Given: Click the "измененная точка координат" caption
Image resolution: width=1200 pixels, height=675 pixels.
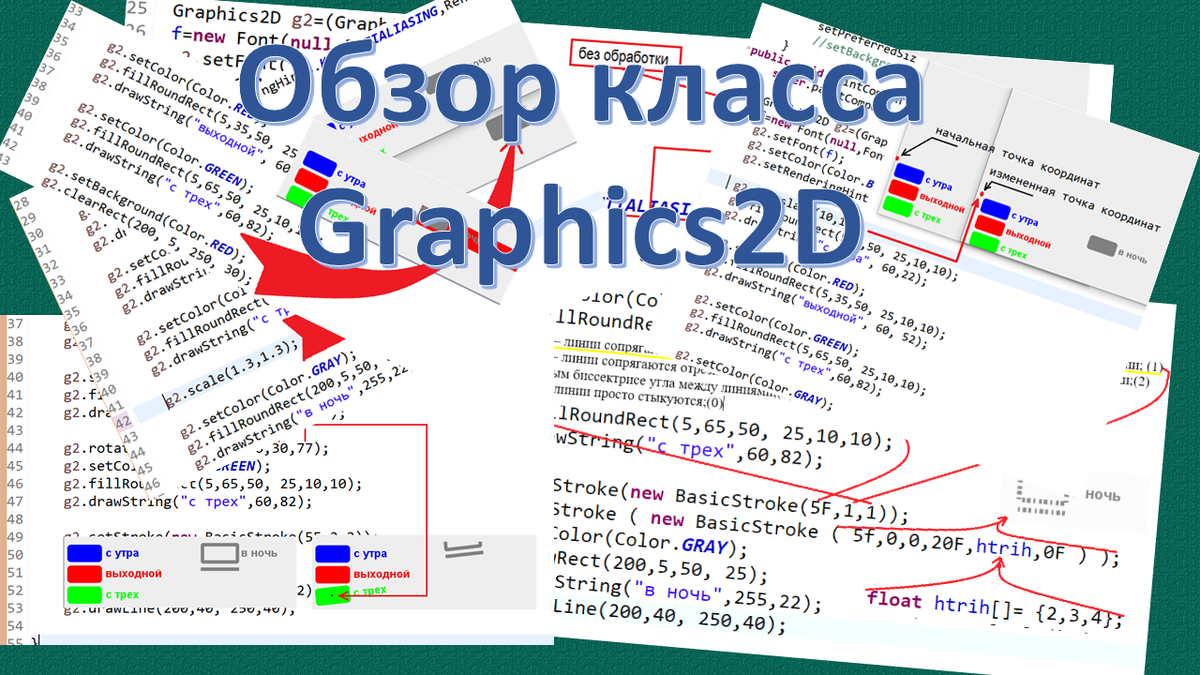Looking at the screenshot, I should point(1075,200).
